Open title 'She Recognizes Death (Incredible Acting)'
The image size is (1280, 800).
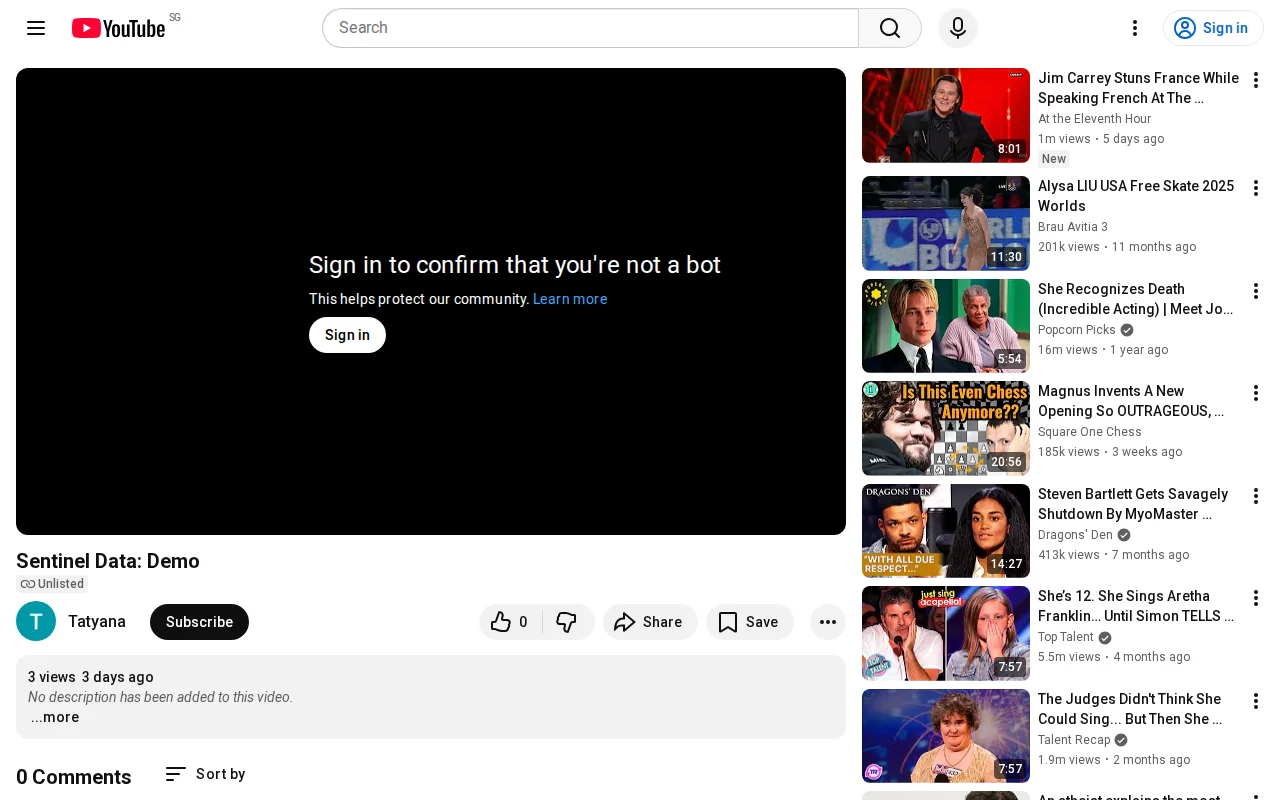tap(1136, 299)
